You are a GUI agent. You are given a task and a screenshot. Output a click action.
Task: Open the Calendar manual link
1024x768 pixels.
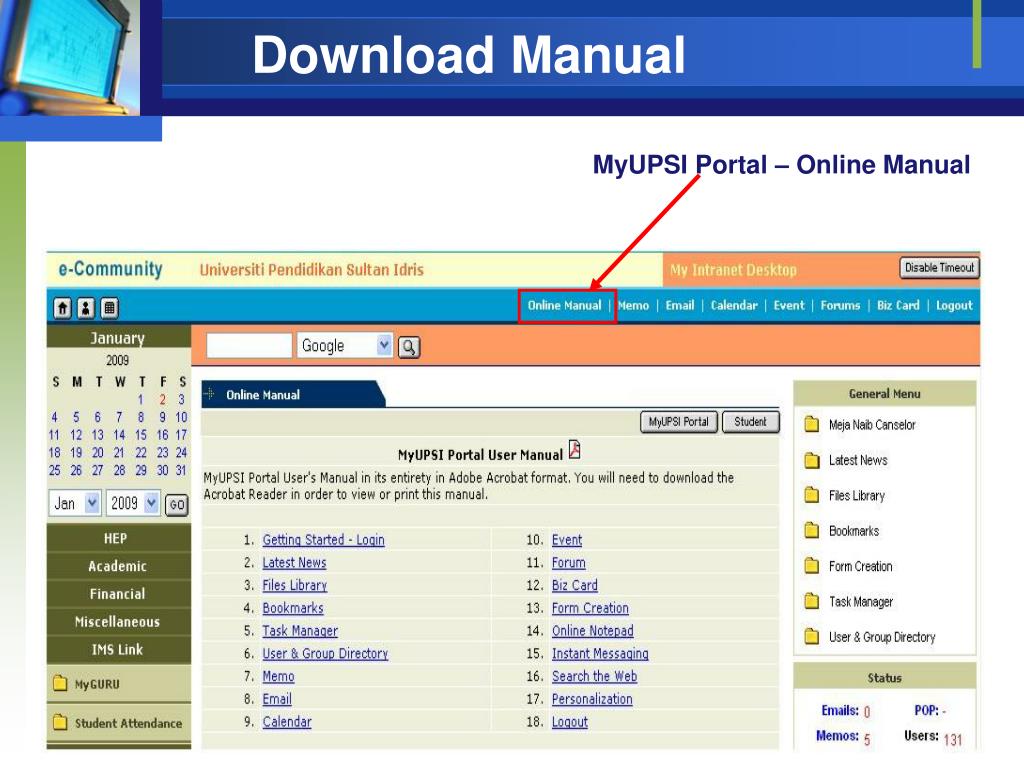[287, 722]
